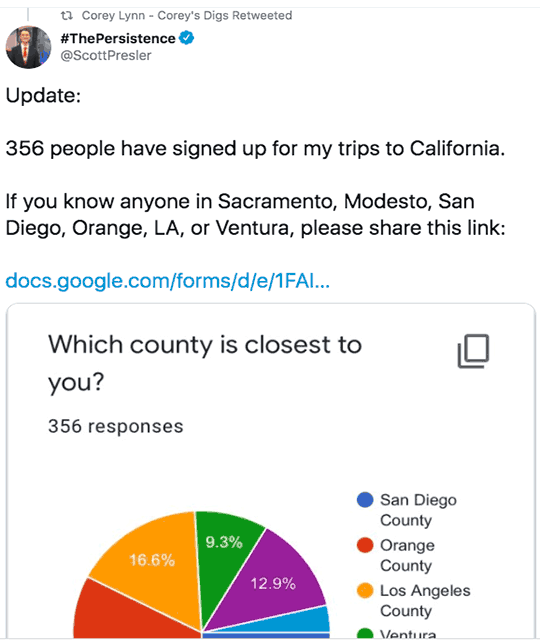
Task: Click the 356 responses text
Action: 116,426
